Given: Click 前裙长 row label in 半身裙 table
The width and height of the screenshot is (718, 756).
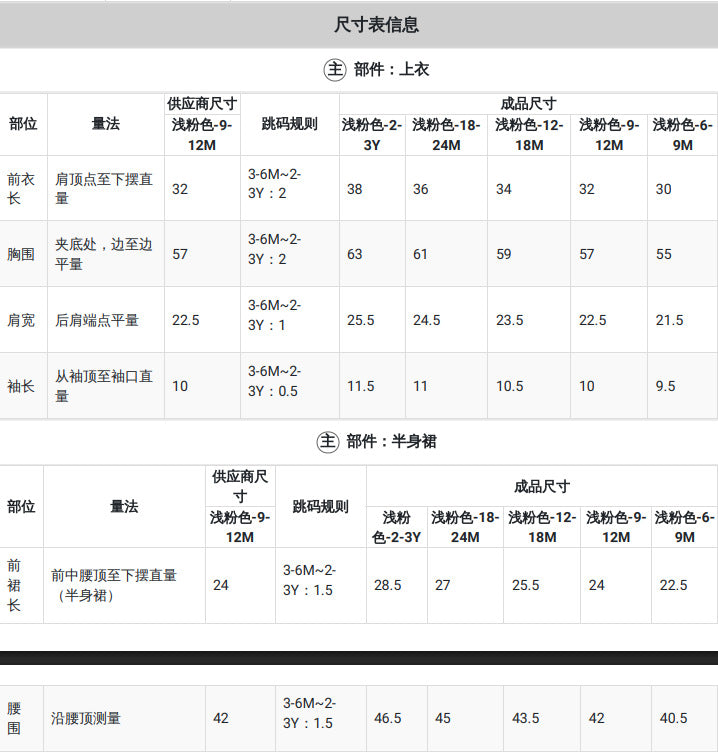Looking at the screenshot, I should pyautogui.click(x=14, y=585).
